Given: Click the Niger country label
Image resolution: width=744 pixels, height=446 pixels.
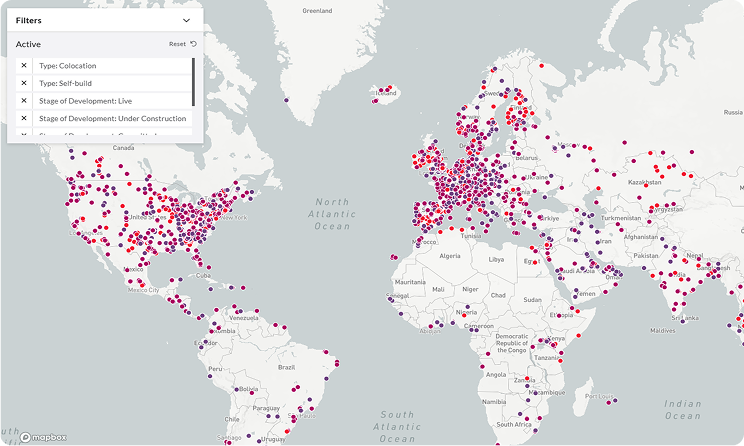Looking at the screenshot, I should 470,289.
